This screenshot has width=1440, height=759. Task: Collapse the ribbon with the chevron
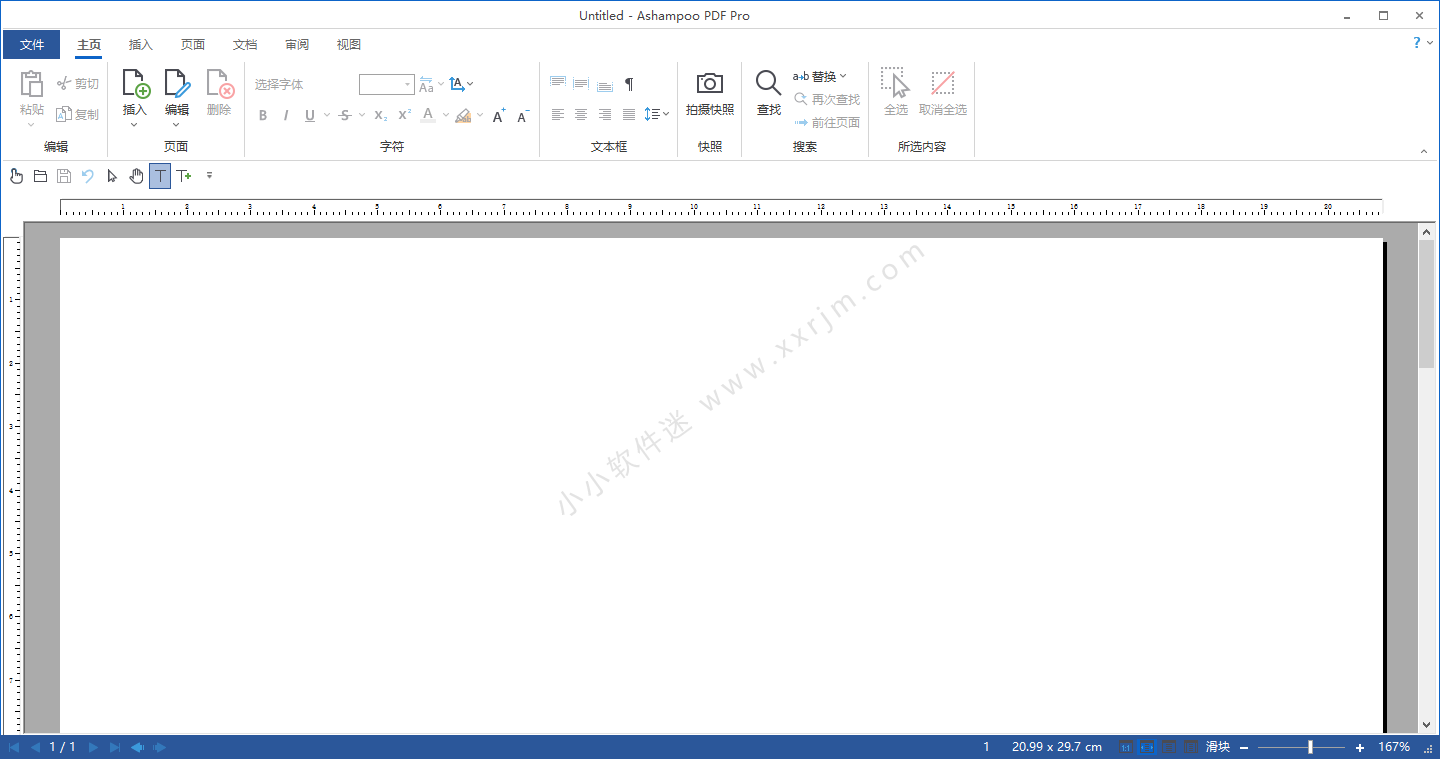point(1424,151)
